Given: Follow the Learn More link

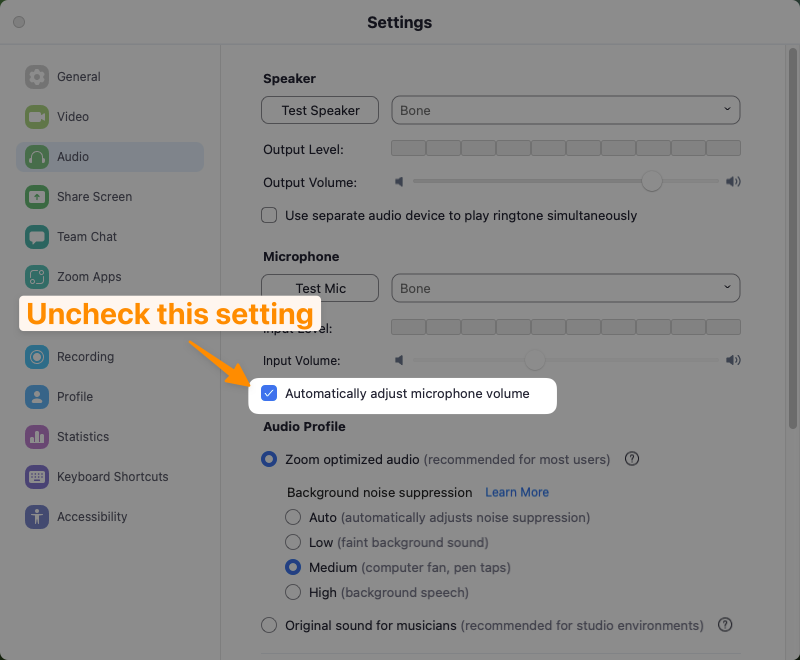Looking at the screenshot, I should (517, 492).
